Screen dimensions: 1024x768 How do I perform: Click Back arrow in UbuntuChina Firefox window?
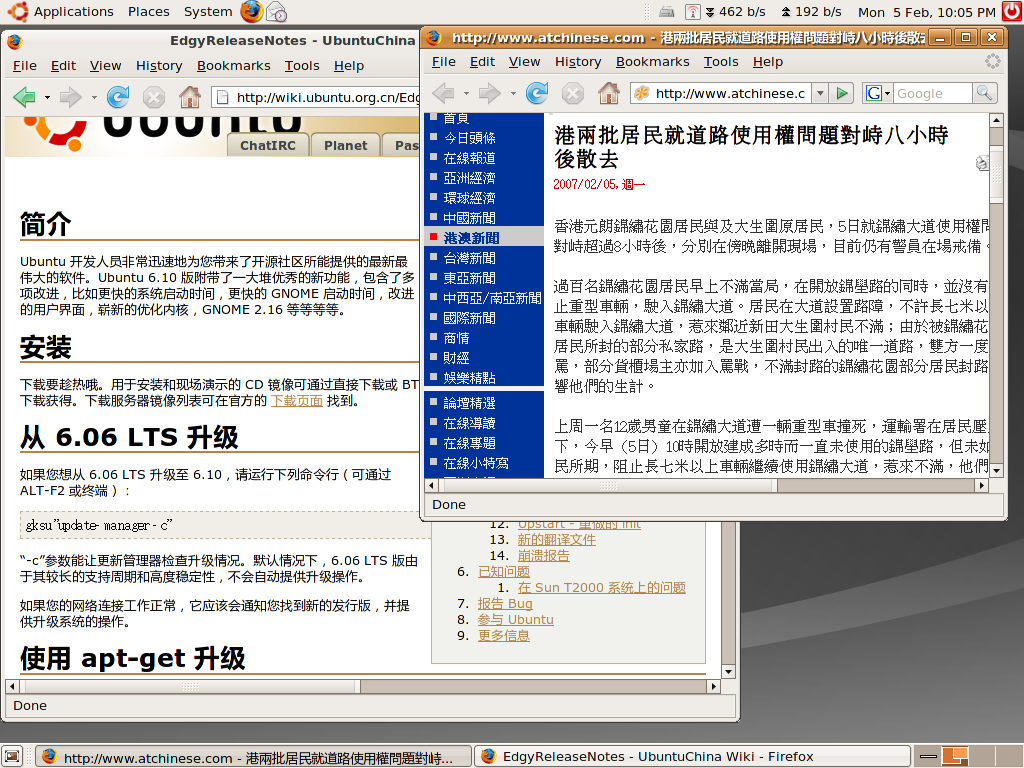pos(24,97)
